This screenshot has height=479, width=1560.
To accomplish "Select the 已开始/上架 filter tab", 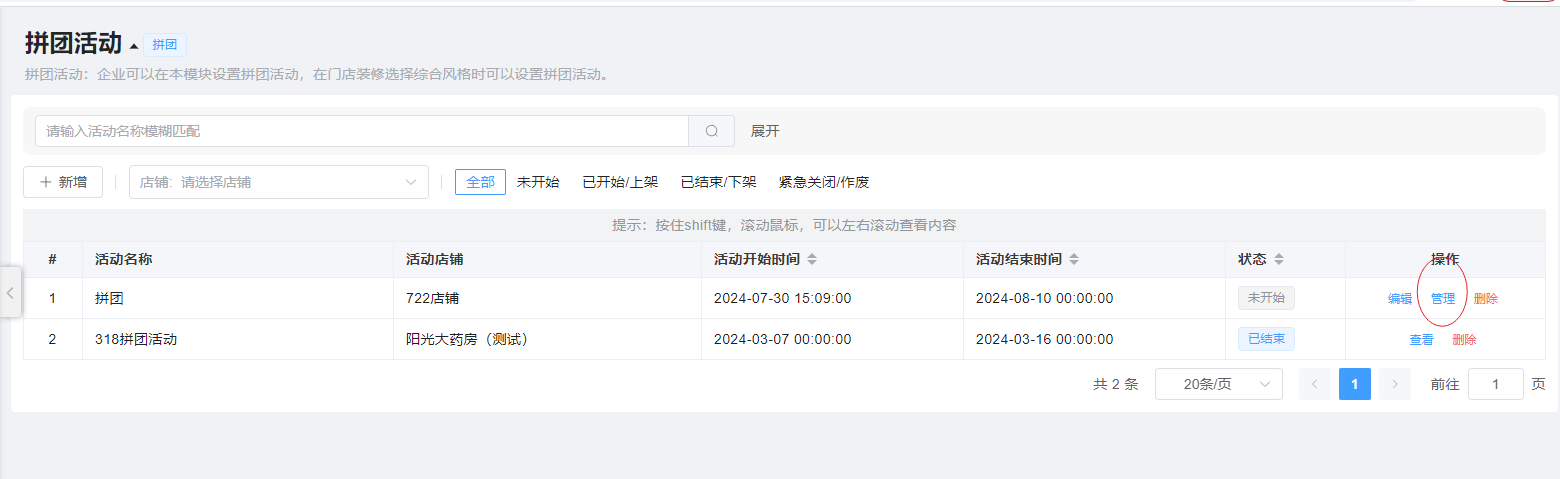I will point(620,182).
